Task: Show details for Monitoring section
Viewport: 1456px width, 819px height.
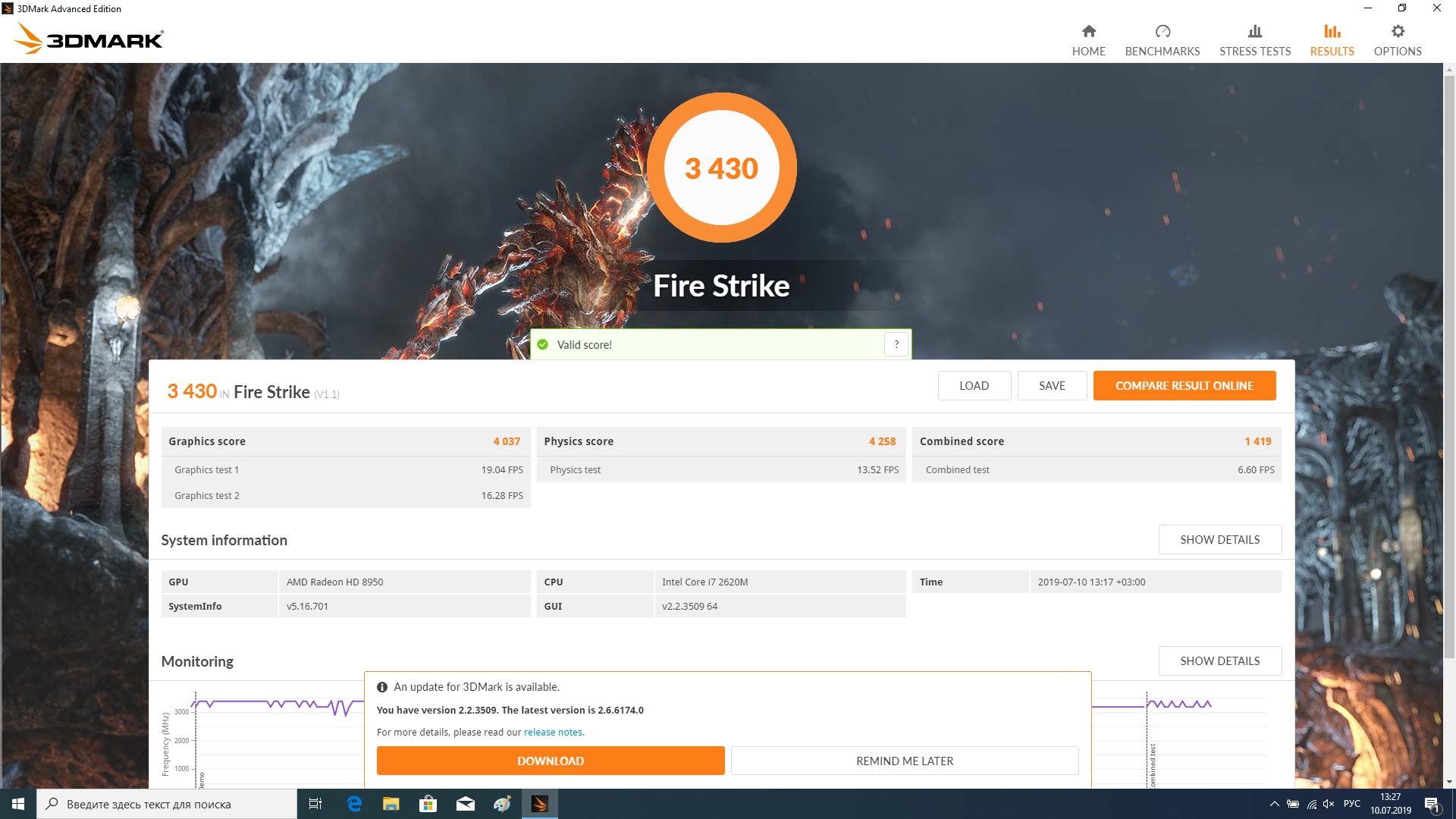Action: click(x=1219, y=661)
